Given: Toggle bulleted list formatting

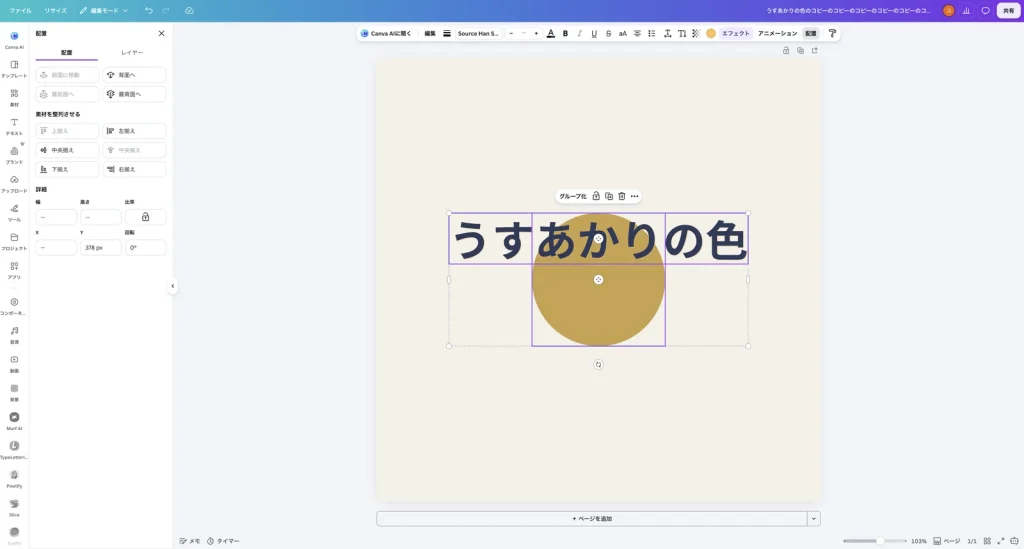Looking at the screenshot, I should coord(652,33).
